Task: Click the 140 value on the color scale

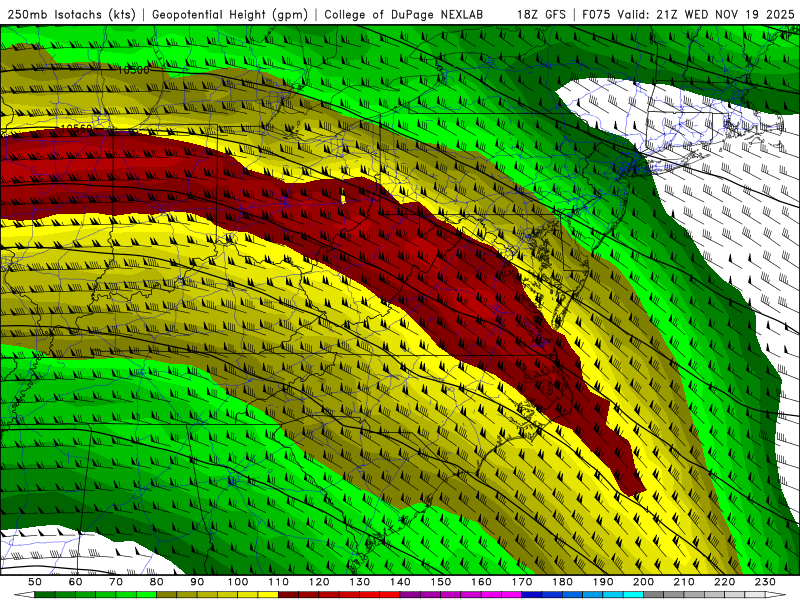Action: point(400,582)
